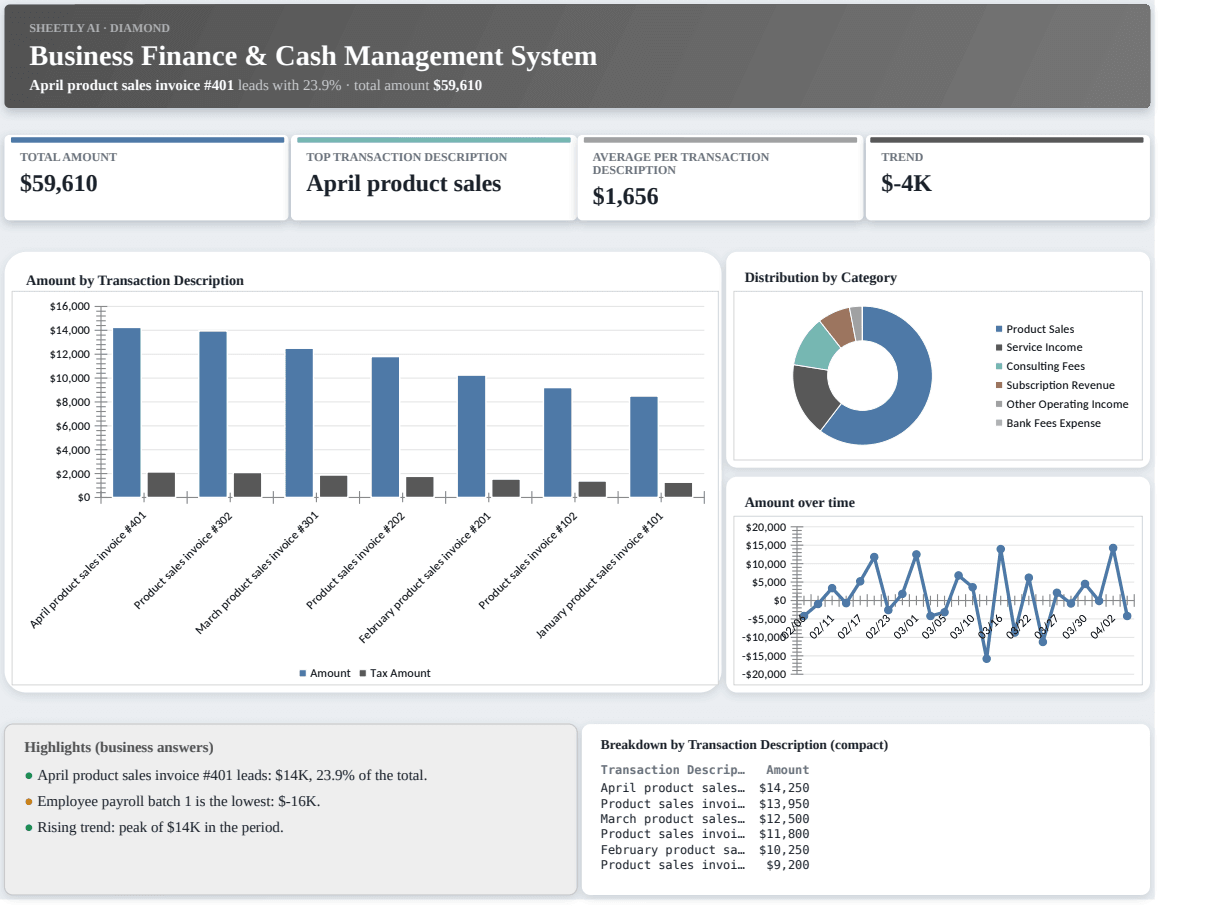Select the January product sales invoice #101 axis label

[x=600, y=574]
